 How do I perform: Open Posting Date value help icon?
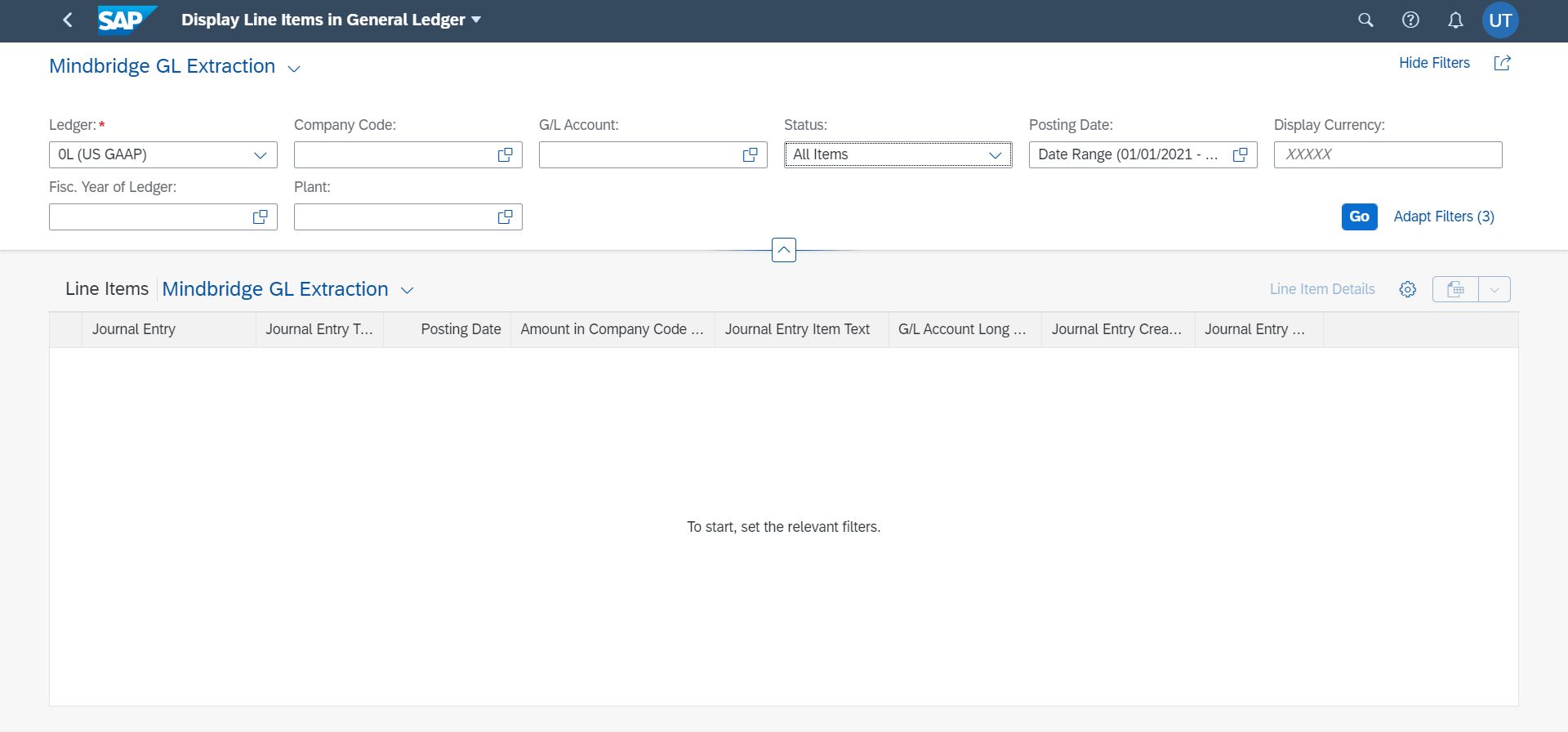pos(1241,154)
